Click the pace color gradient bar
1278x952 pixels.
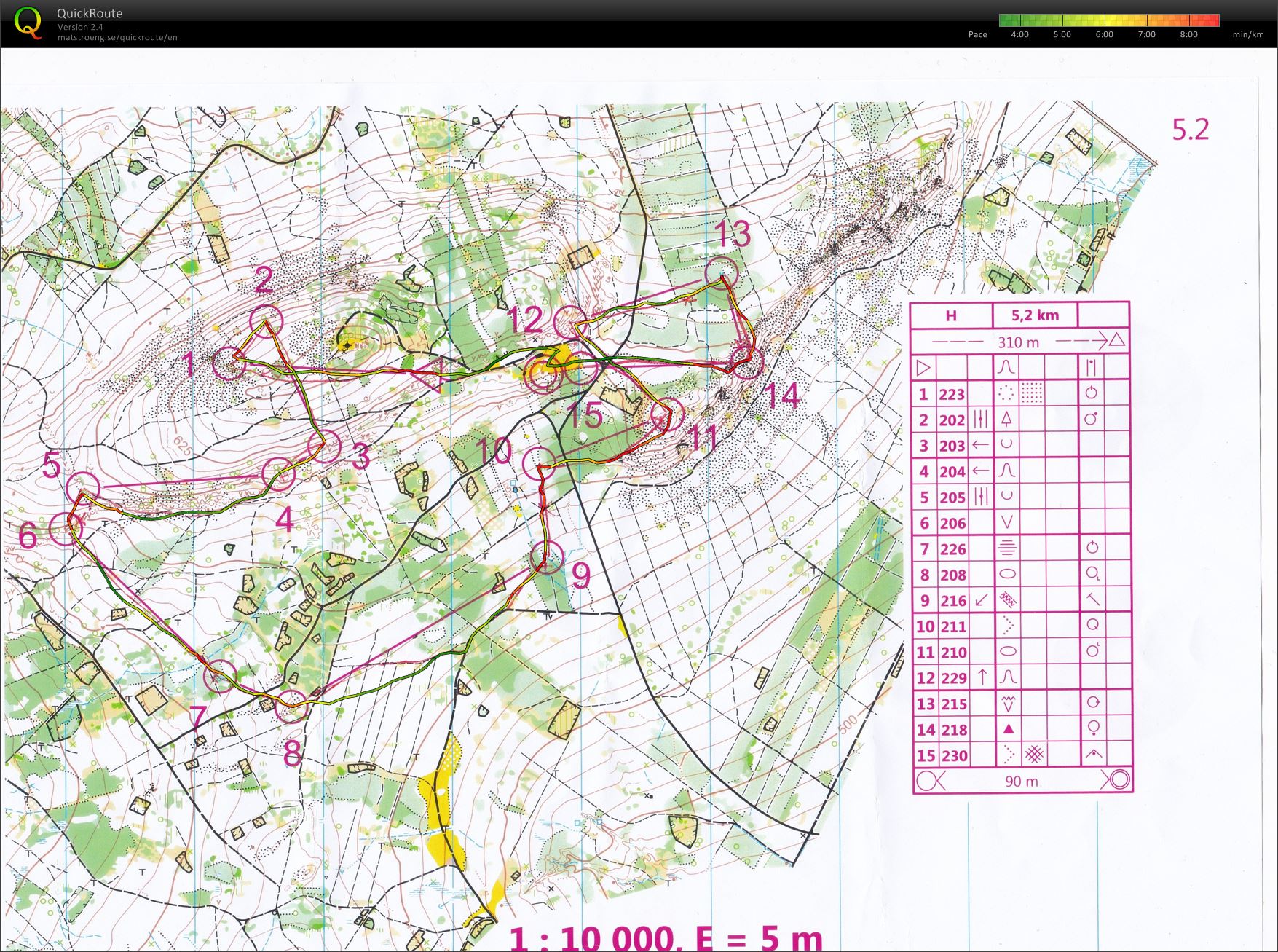1109,20
